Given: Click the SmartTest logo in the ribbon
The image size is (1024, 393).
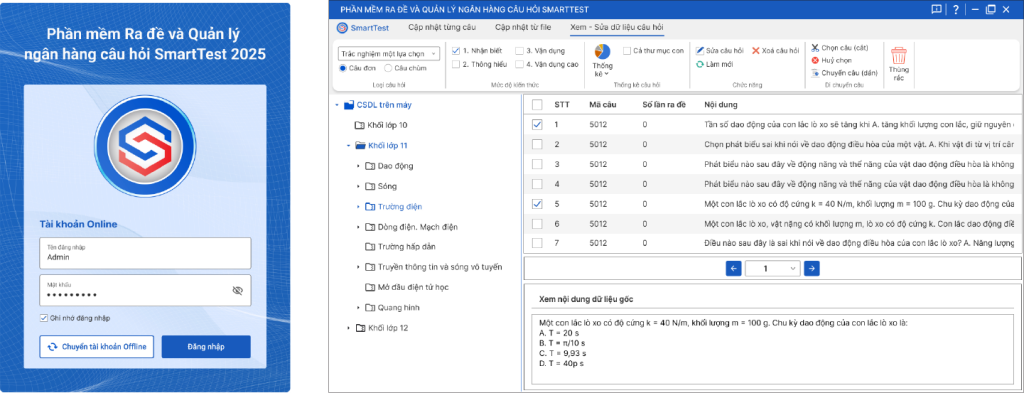Looking at the screenshot, I should coord(342,27).
